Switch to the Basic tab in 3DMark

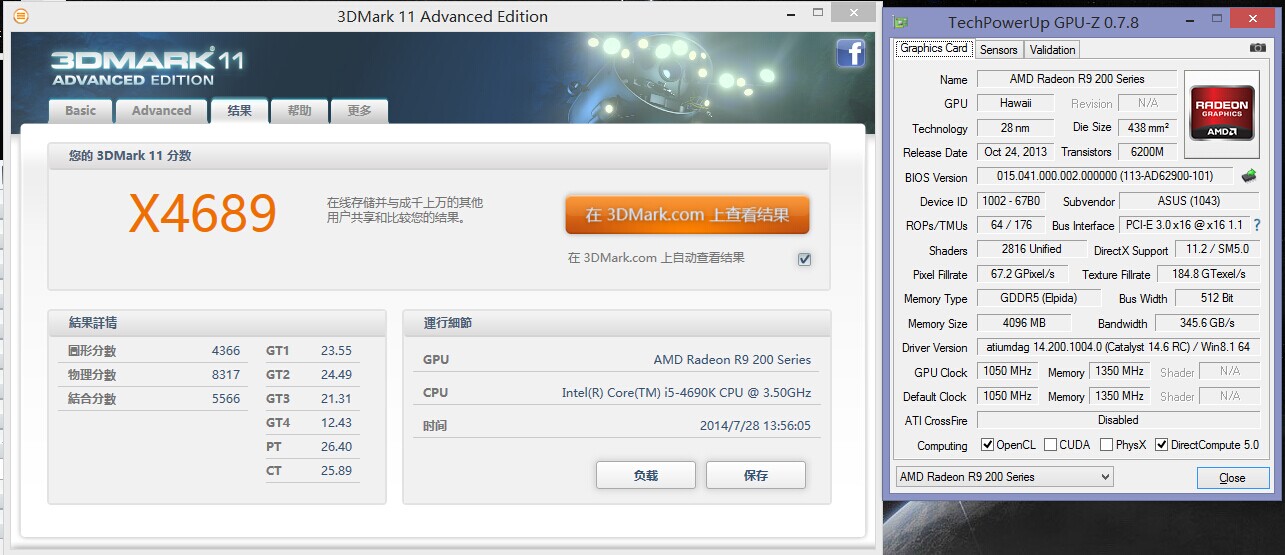point(81,110)
